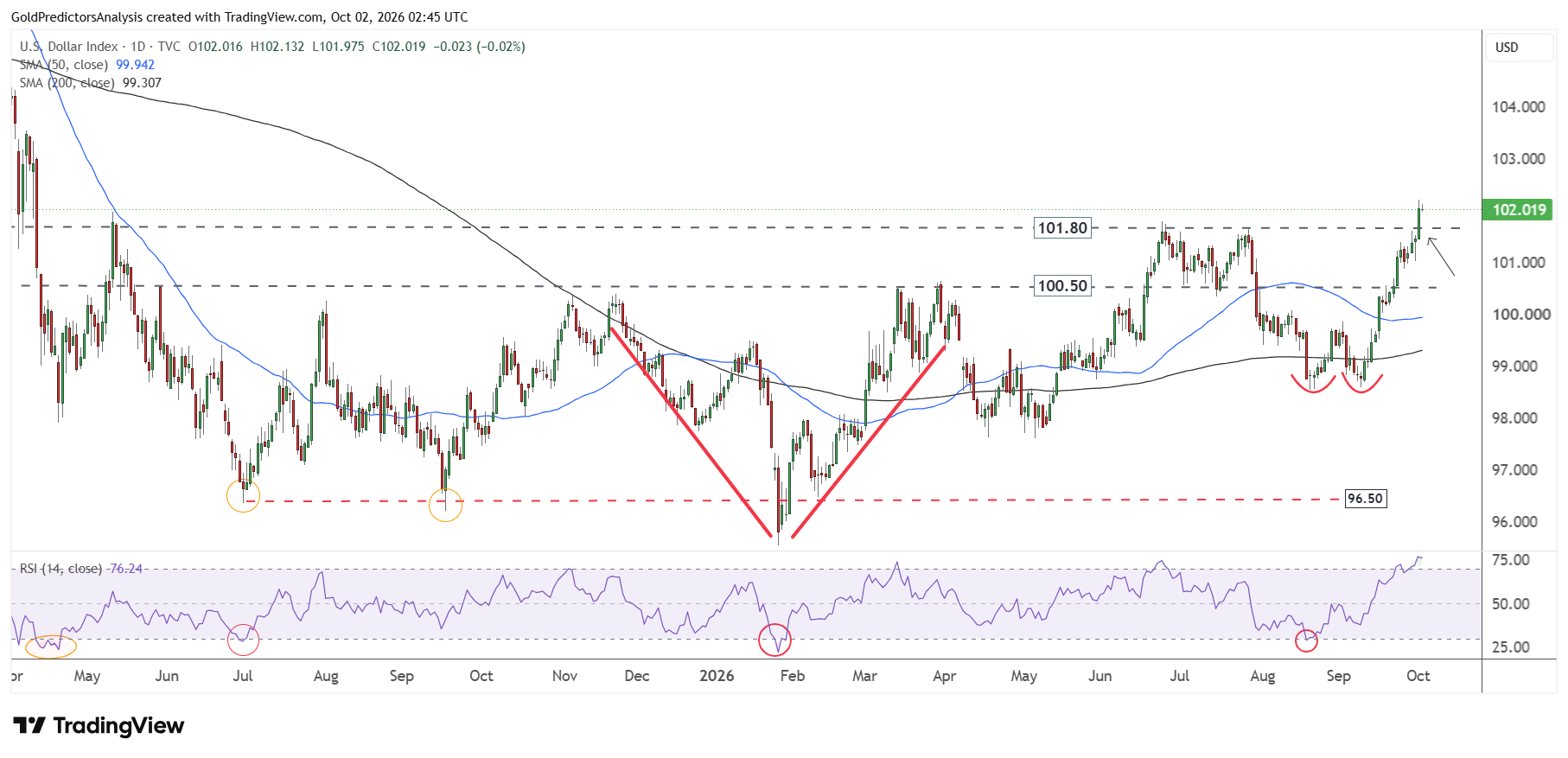
Task: Click the RSI value 76.24
Action: (126, 569)
